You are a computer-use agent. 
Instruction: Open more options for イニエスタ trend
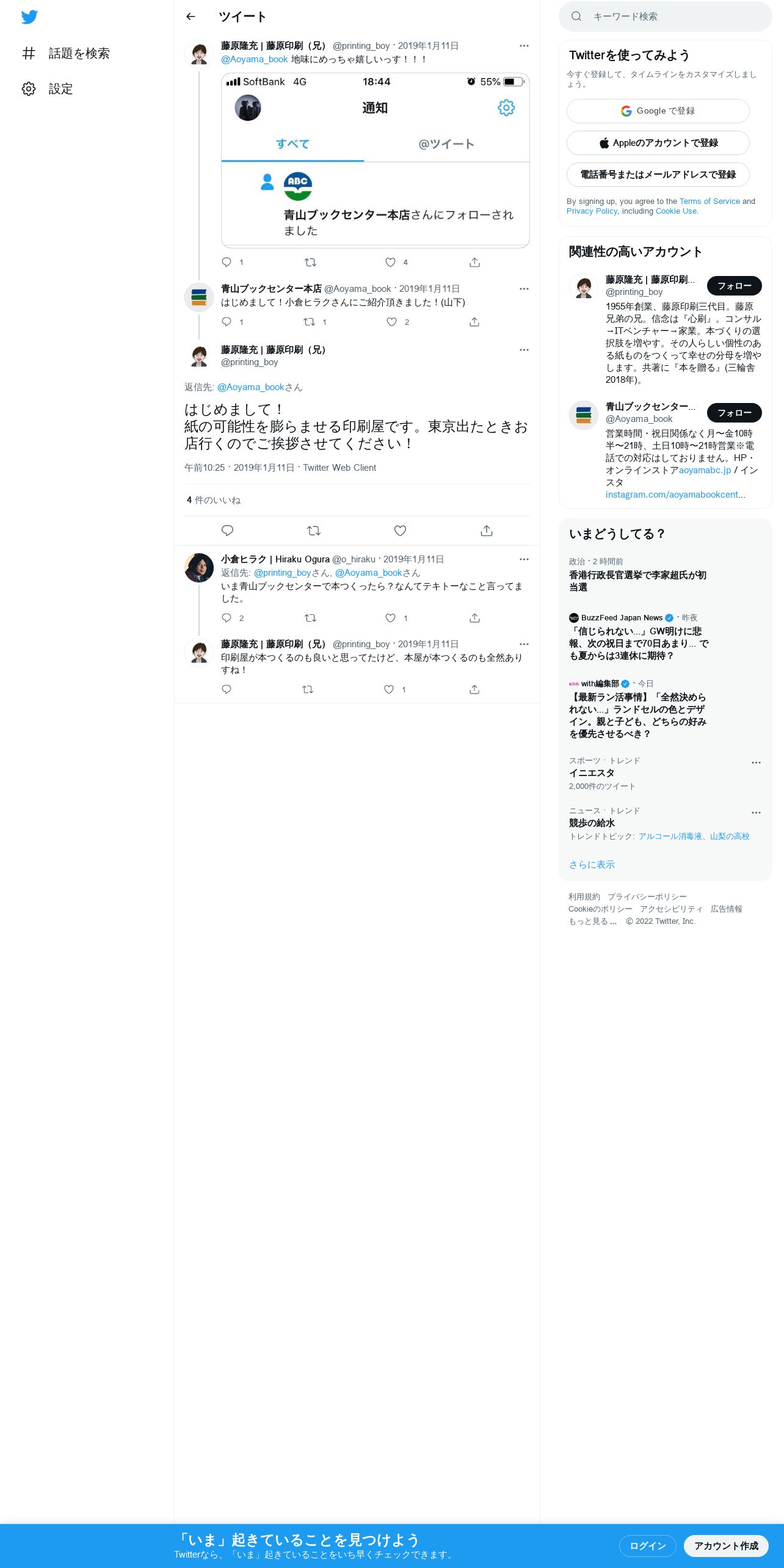point(756,763)
